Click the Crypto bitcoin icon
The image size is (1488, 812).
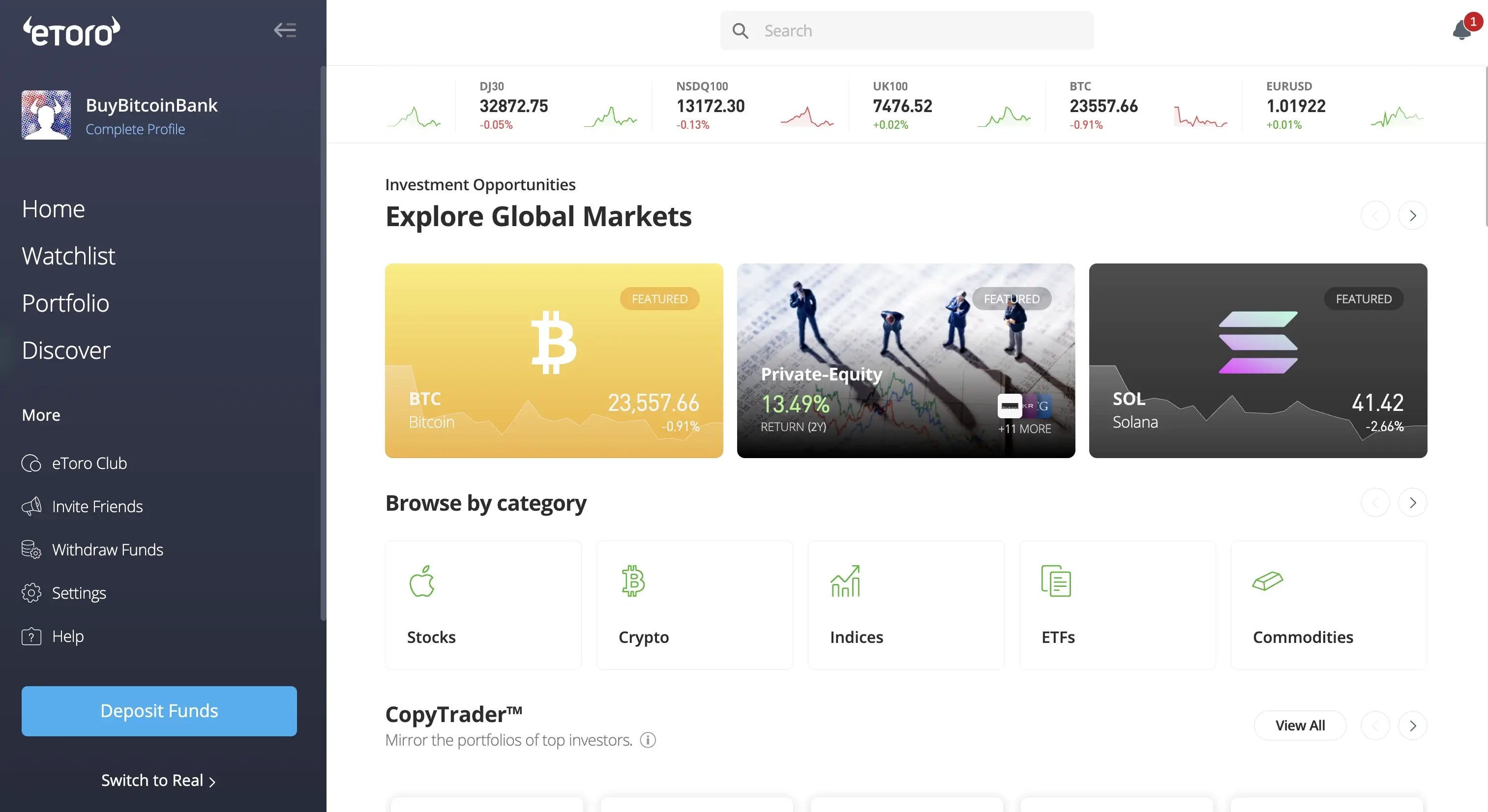(633, 580)
